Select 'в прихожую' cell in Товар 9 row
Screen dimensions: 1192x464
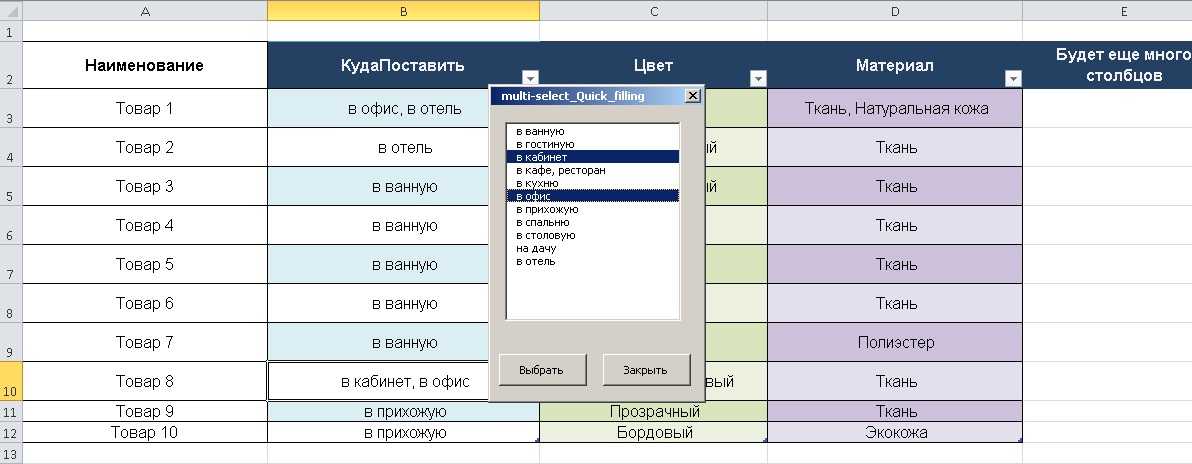click(404, 412)
